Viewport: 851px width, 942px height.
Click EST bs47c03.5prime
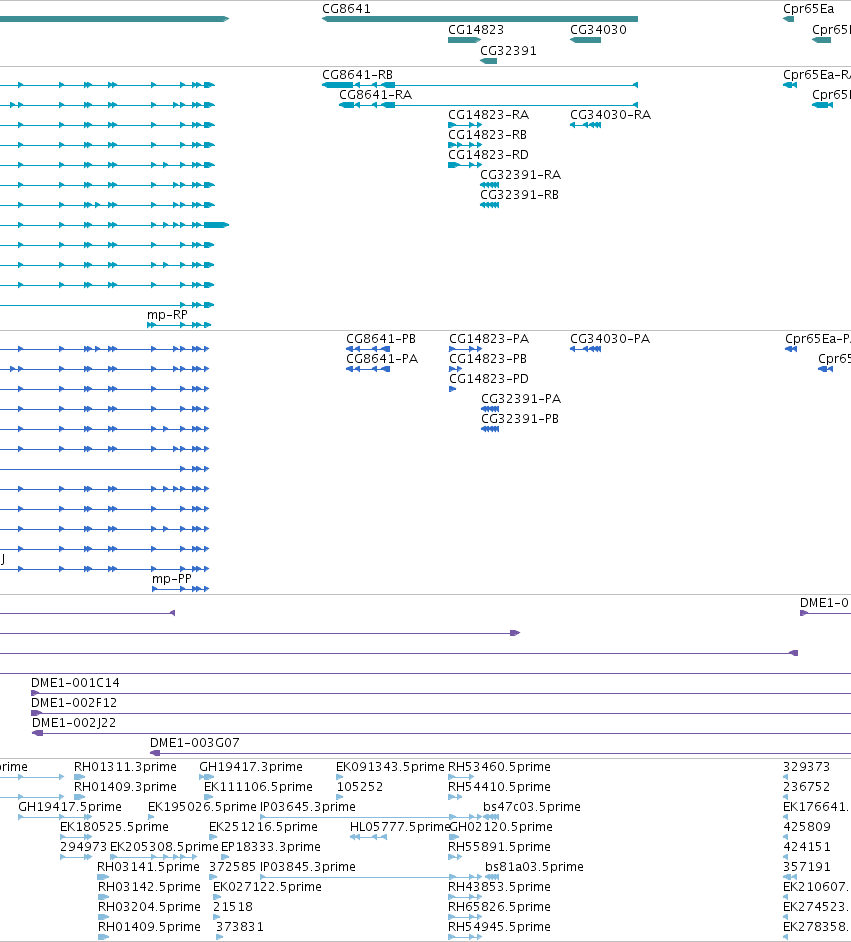click(x=531, y=807)
